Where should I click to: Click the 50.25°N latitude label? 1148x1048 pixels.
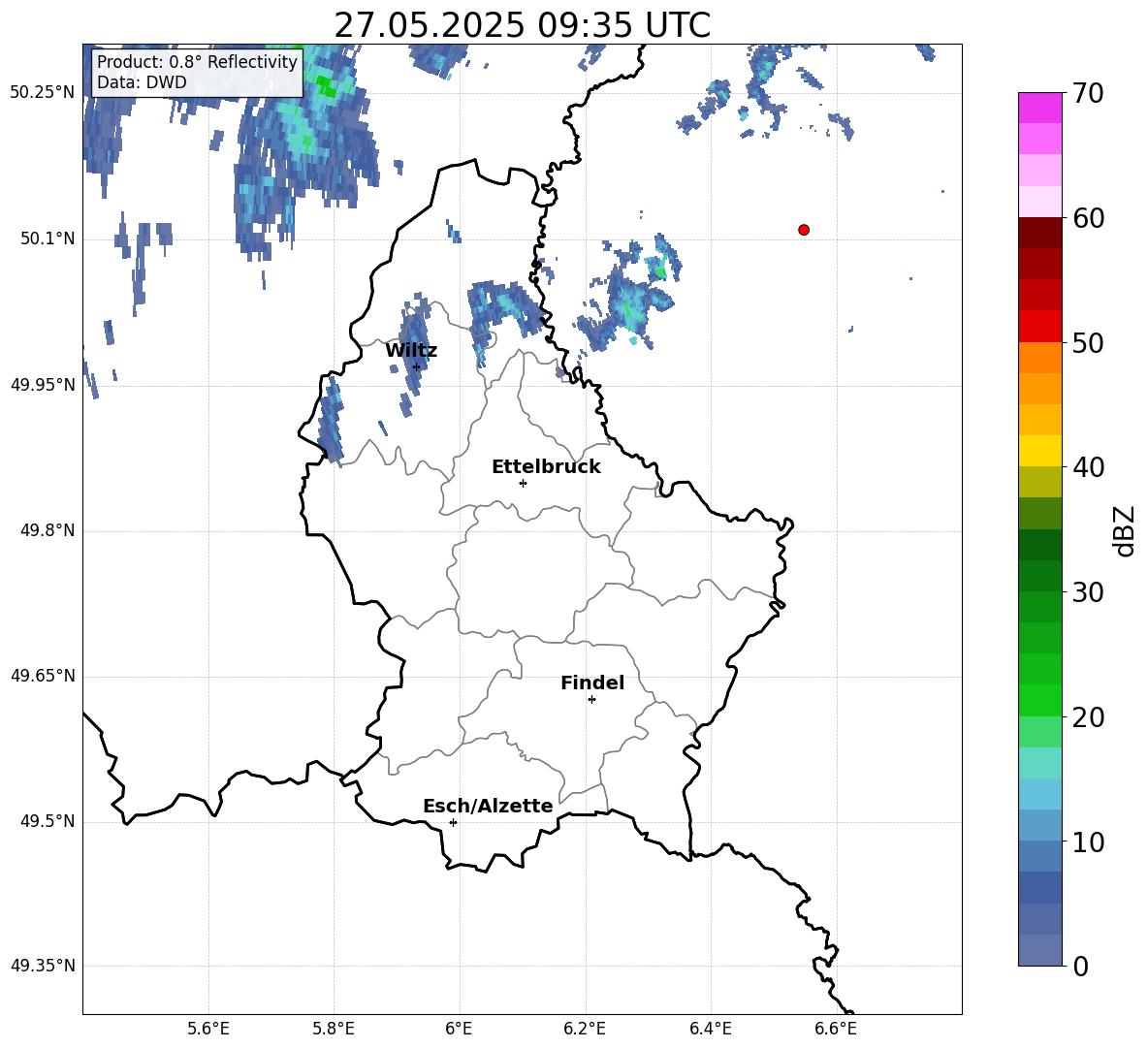pos(43,93)
